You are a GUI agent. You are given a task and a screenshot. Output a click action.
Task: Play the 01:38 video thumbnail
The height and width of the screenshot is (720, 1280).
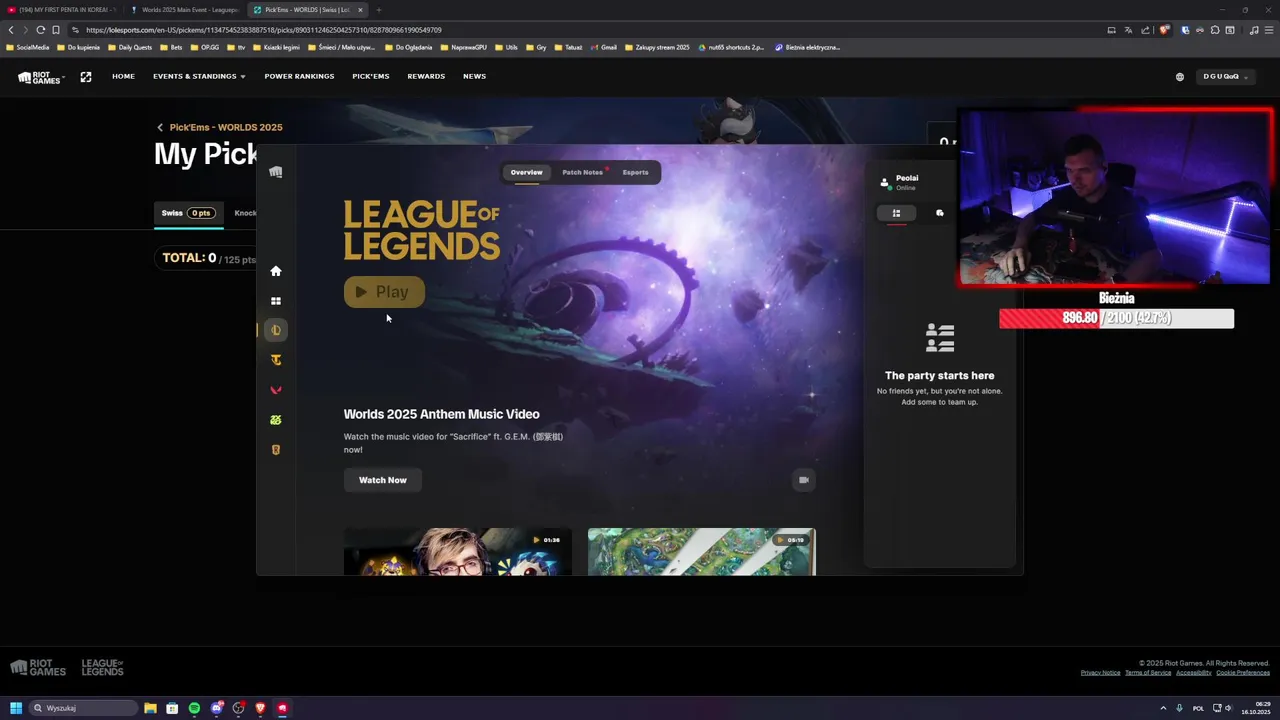click(x=458, y=551)
